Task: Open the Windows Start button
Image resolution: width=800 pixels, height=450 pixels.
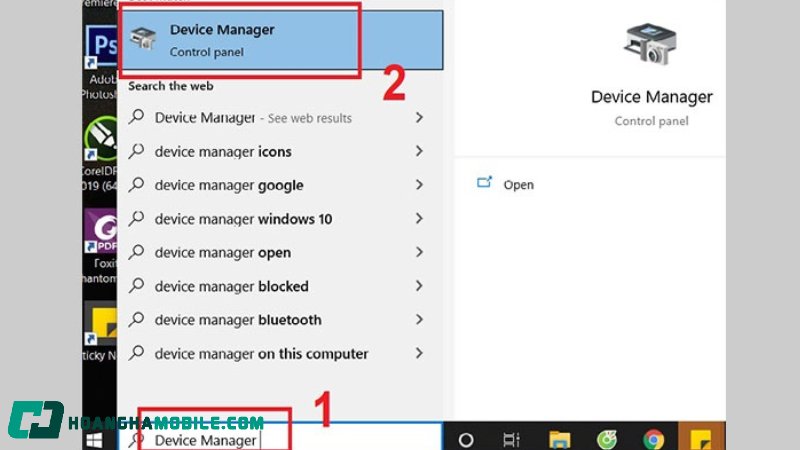Action: click(x=94, y=440)
